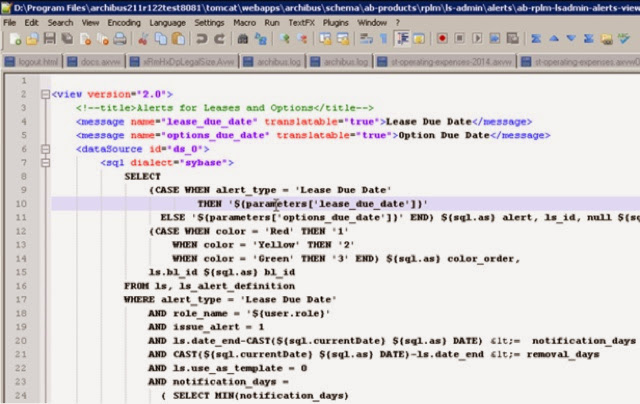Toggle the indent guide button
640x404 pixels.
tap(402, 39)
